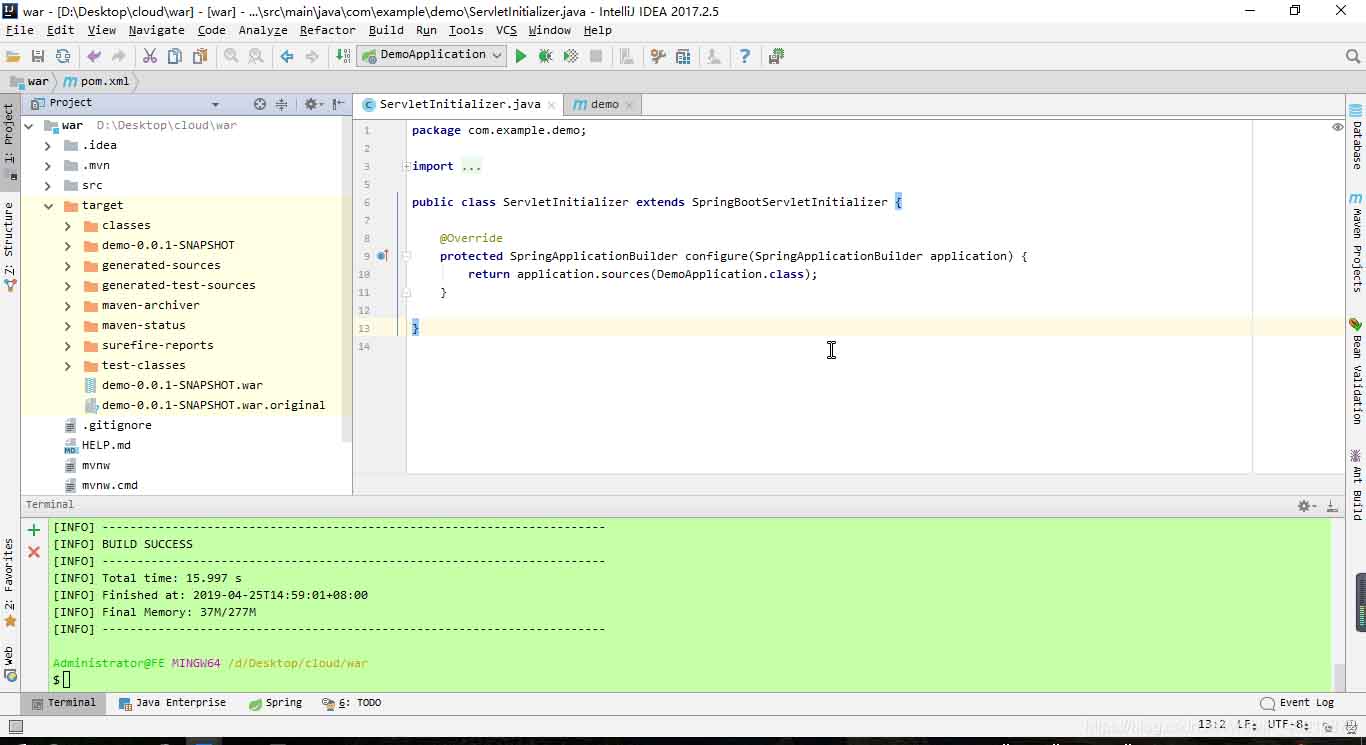Unfold the collapsed import block
1366x745 pixels.
coord(406,166)
